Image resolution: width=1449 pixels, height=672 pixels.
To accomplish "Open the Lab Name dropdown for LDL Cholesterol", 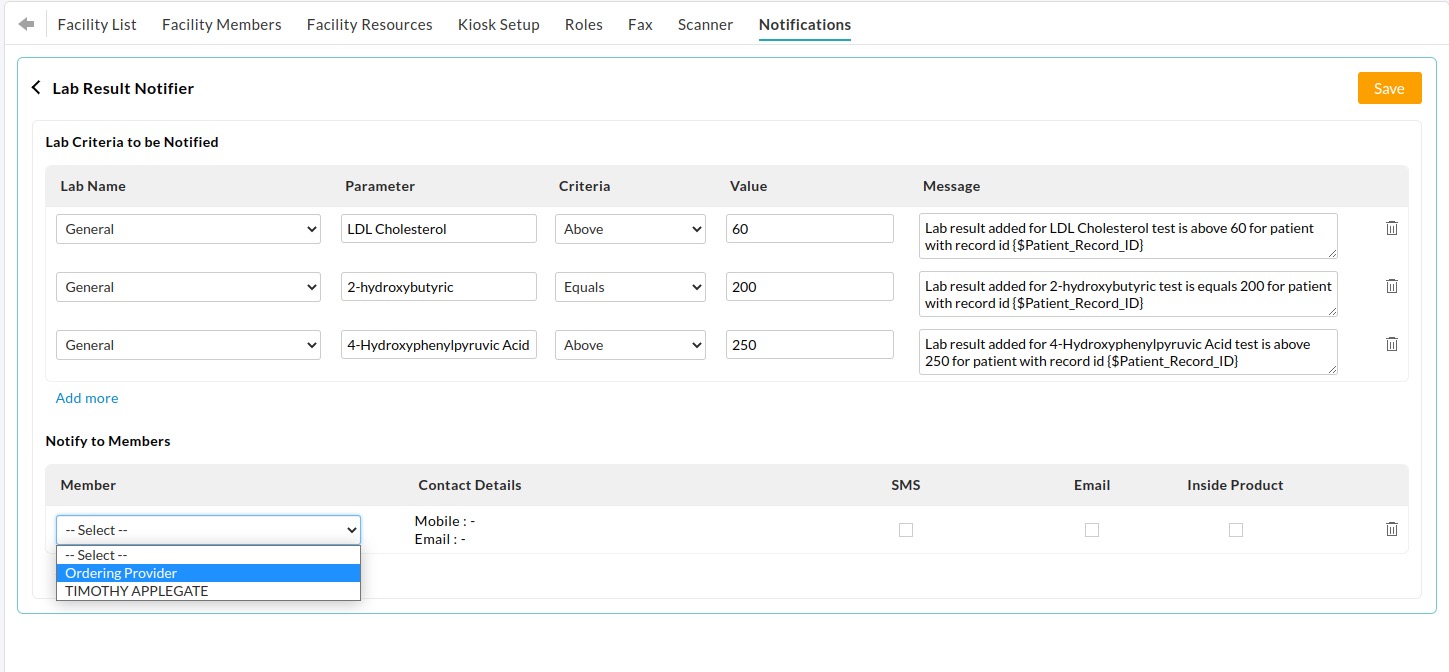I will click(x=187, y=228).
